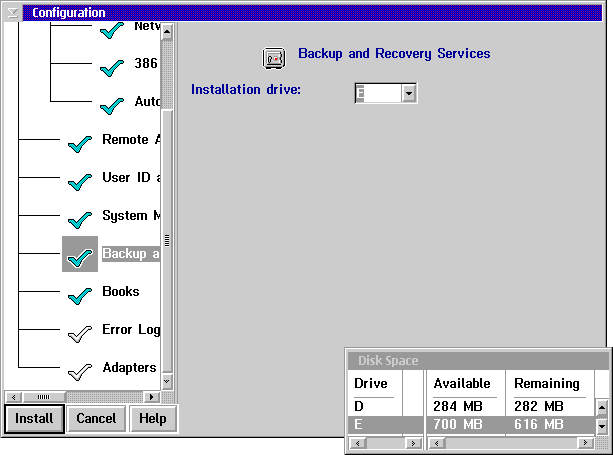Click the Help button
The height and width of the screenshot is (455, 613).
click(153, 419)
